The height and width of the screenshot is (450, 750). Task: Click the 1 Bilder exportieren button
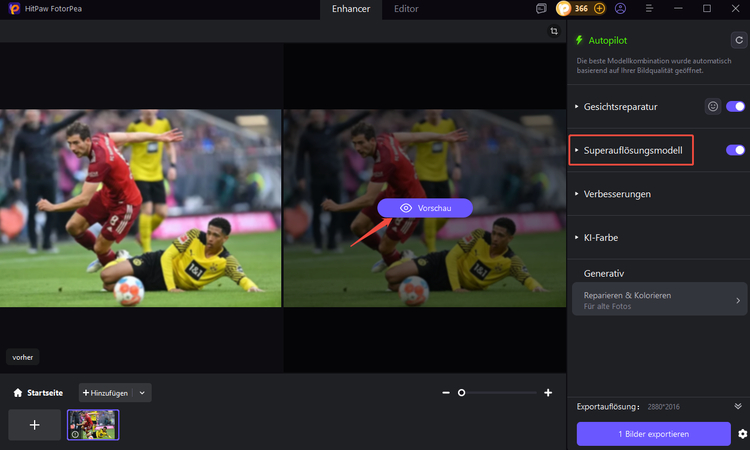[653, 433]
